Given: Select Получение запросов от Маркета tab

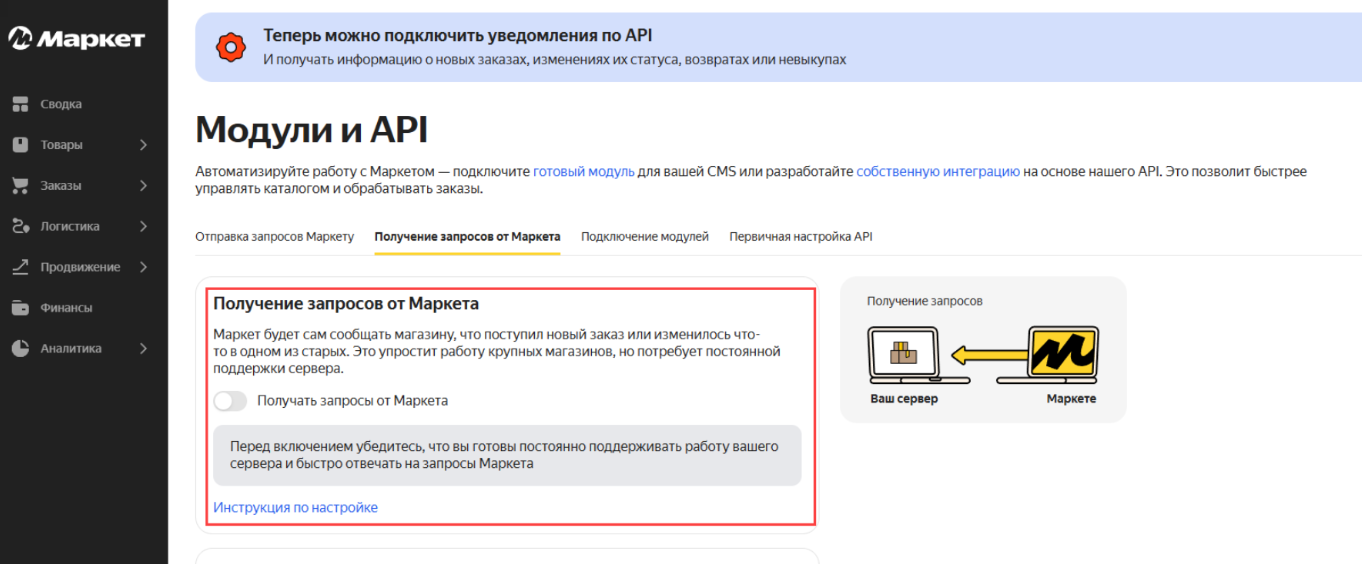Looking at the screenshot, I should point(467,237).
